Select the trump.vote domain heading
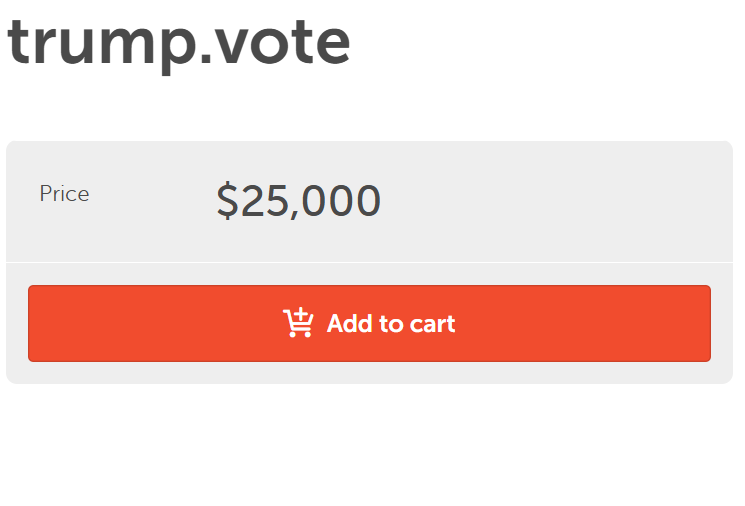The image size is (745, 506). [x=178, y=43]
